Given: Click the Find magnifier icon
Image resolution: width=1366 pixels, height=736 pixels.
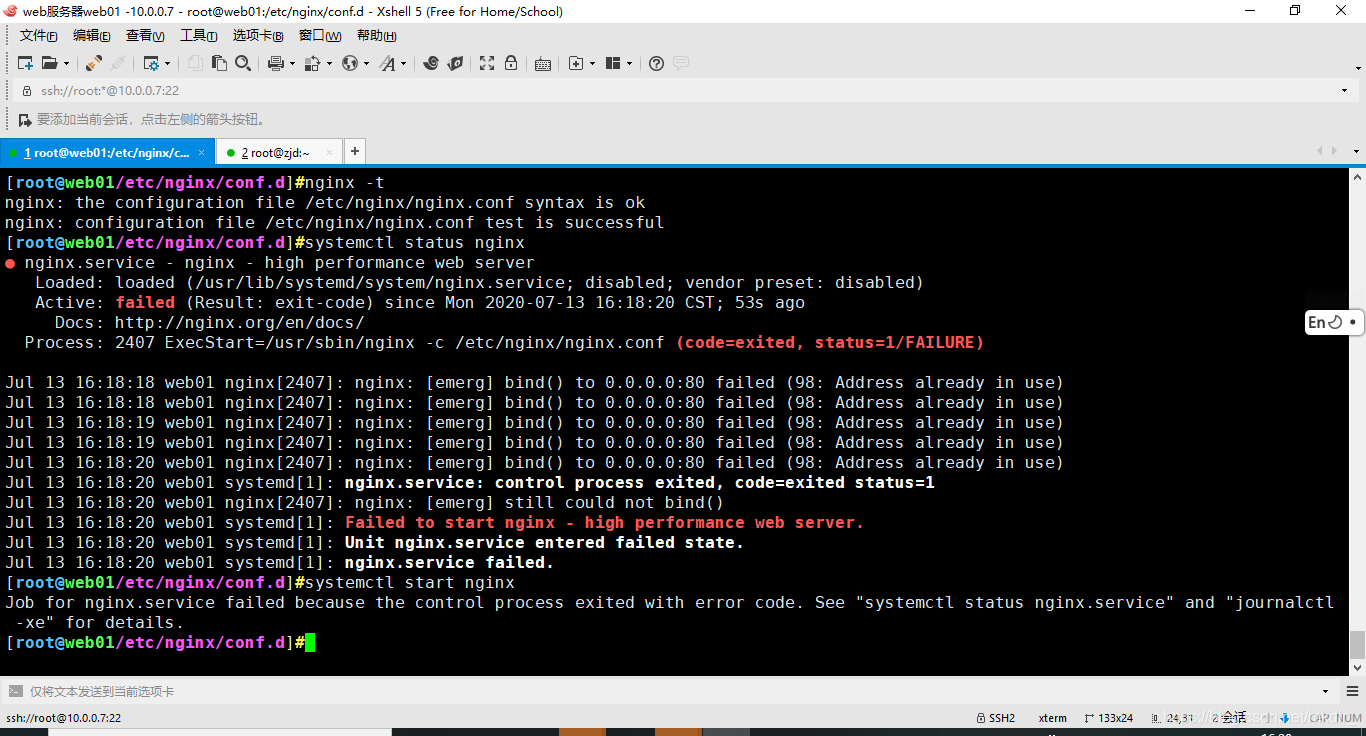Looking at the screenshot, I should point(243,63).
